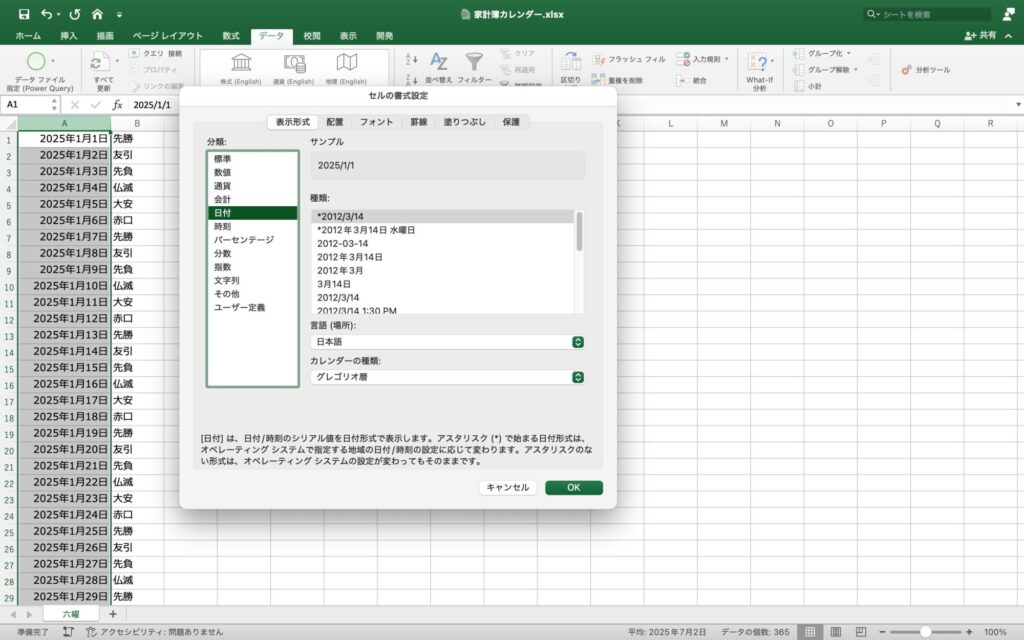
Task: Select the 六曜 sheet tab
Action: point(71,614)
